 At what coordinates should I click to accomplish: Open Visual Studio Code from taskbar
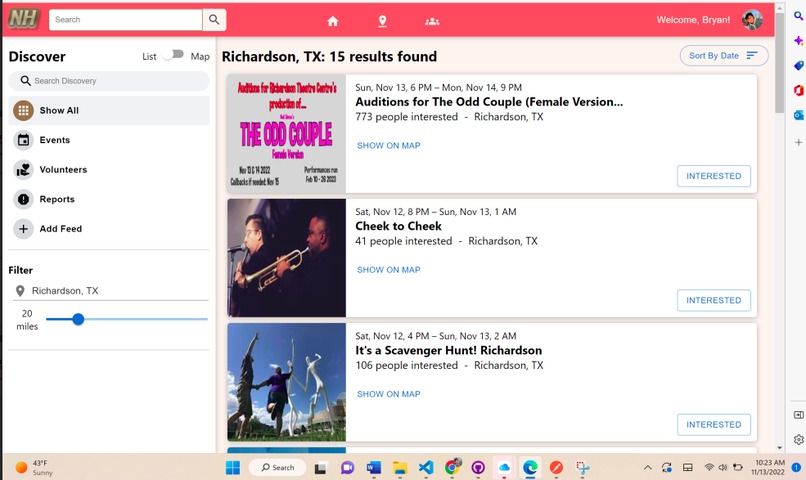point(426,468)
